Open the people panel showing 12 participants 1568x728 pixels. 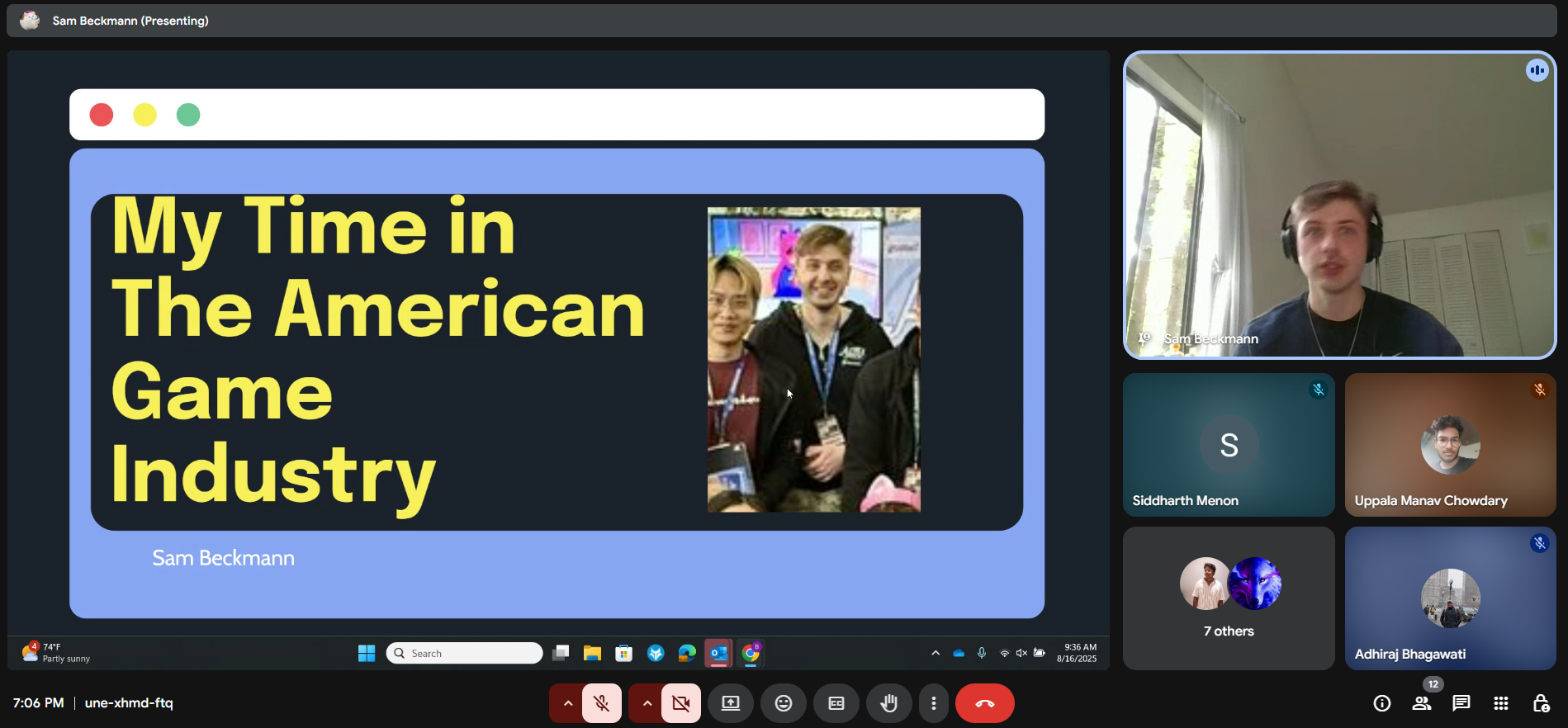1422,703
